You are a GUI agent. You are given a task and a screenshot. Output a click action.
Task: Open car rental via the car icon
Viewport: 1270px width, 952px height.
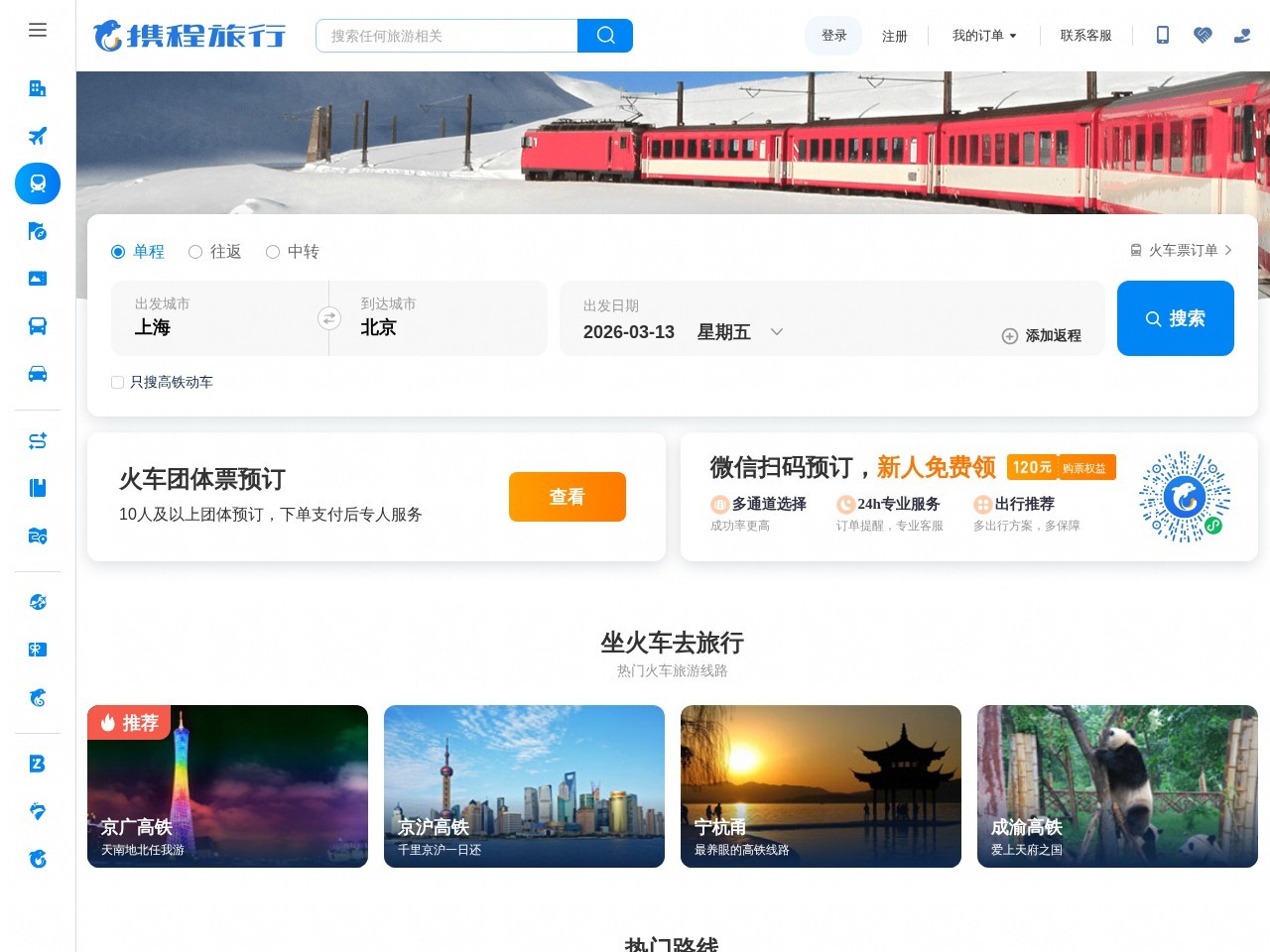point(38,374)
